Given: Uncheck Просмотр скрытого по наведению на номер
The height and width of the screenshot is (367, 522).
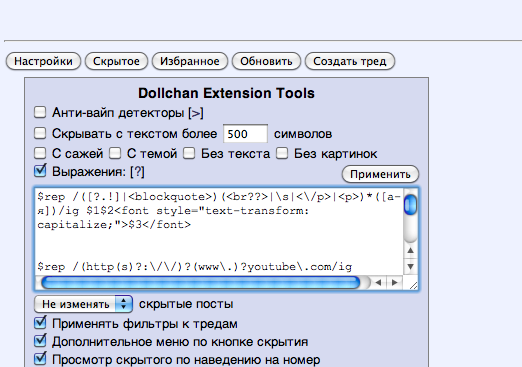Looking at the screenshot, I should click(x=40, y=359).
